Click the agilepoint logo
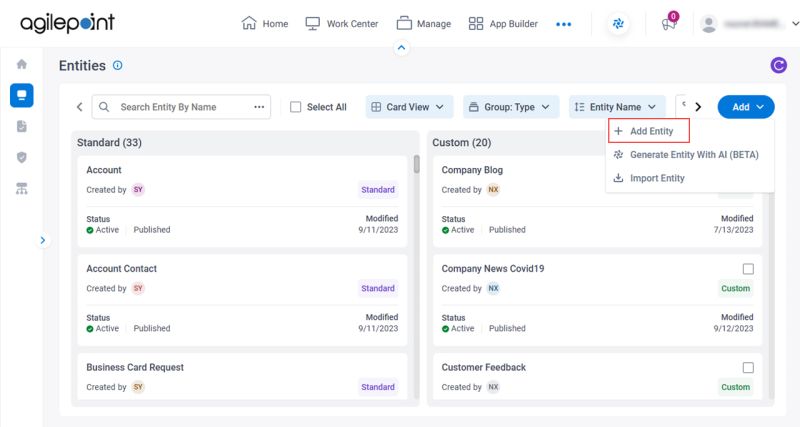This screenshot has width=800, height=427. click(x=67, y=23)
